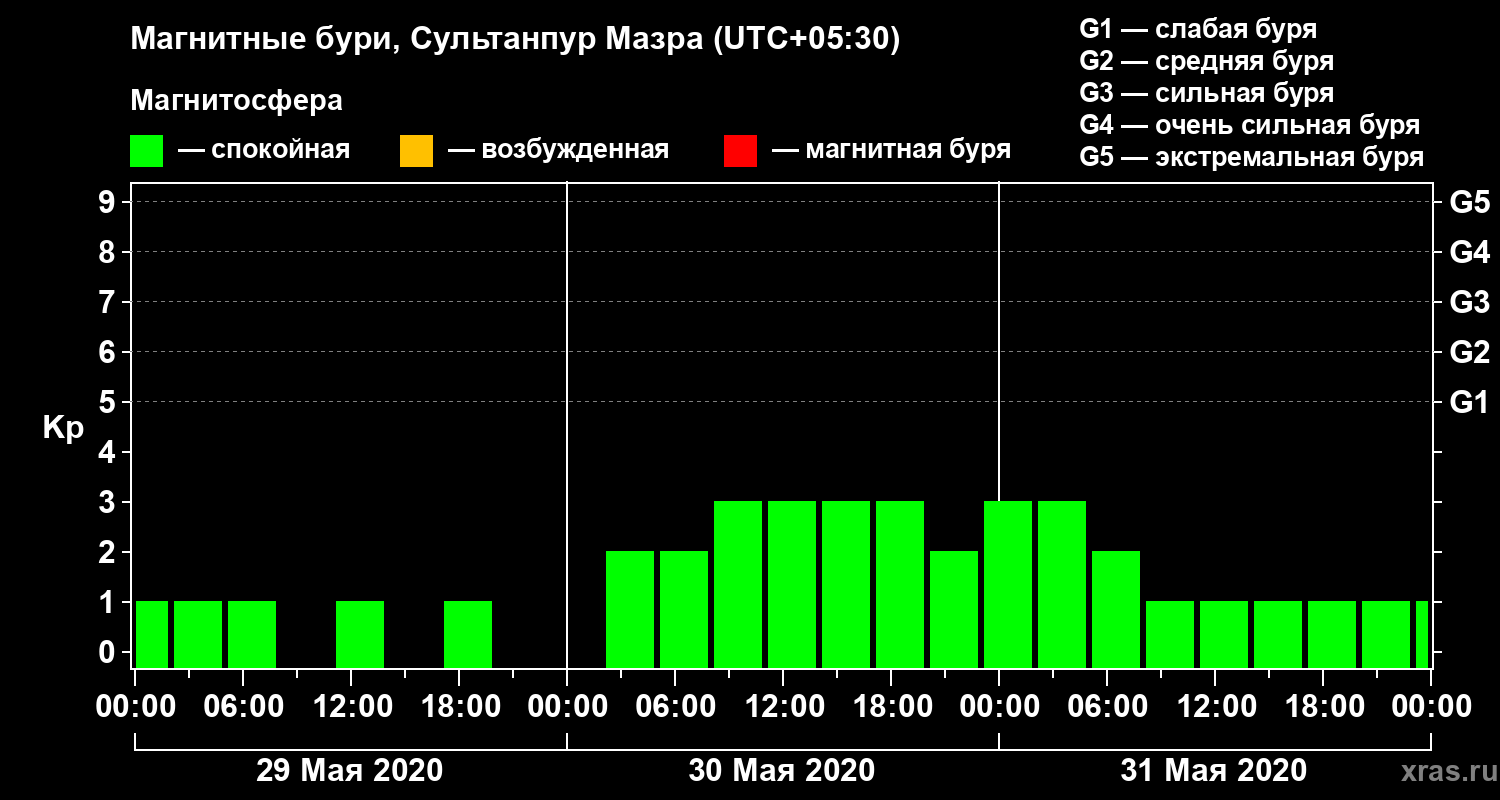Click the G1 label on right axis

click(x=1469, y=402)
